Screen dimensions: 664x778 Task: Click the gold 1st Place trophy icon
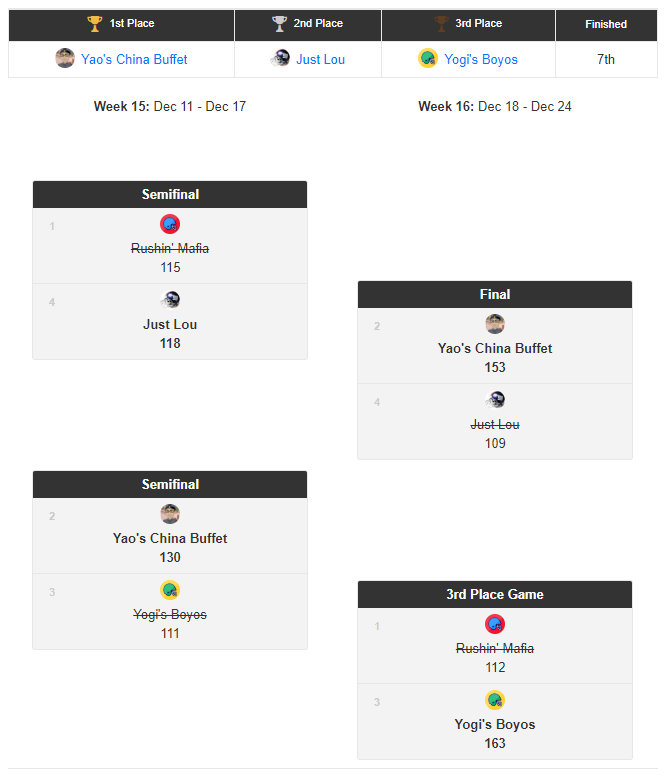[94, 23]
